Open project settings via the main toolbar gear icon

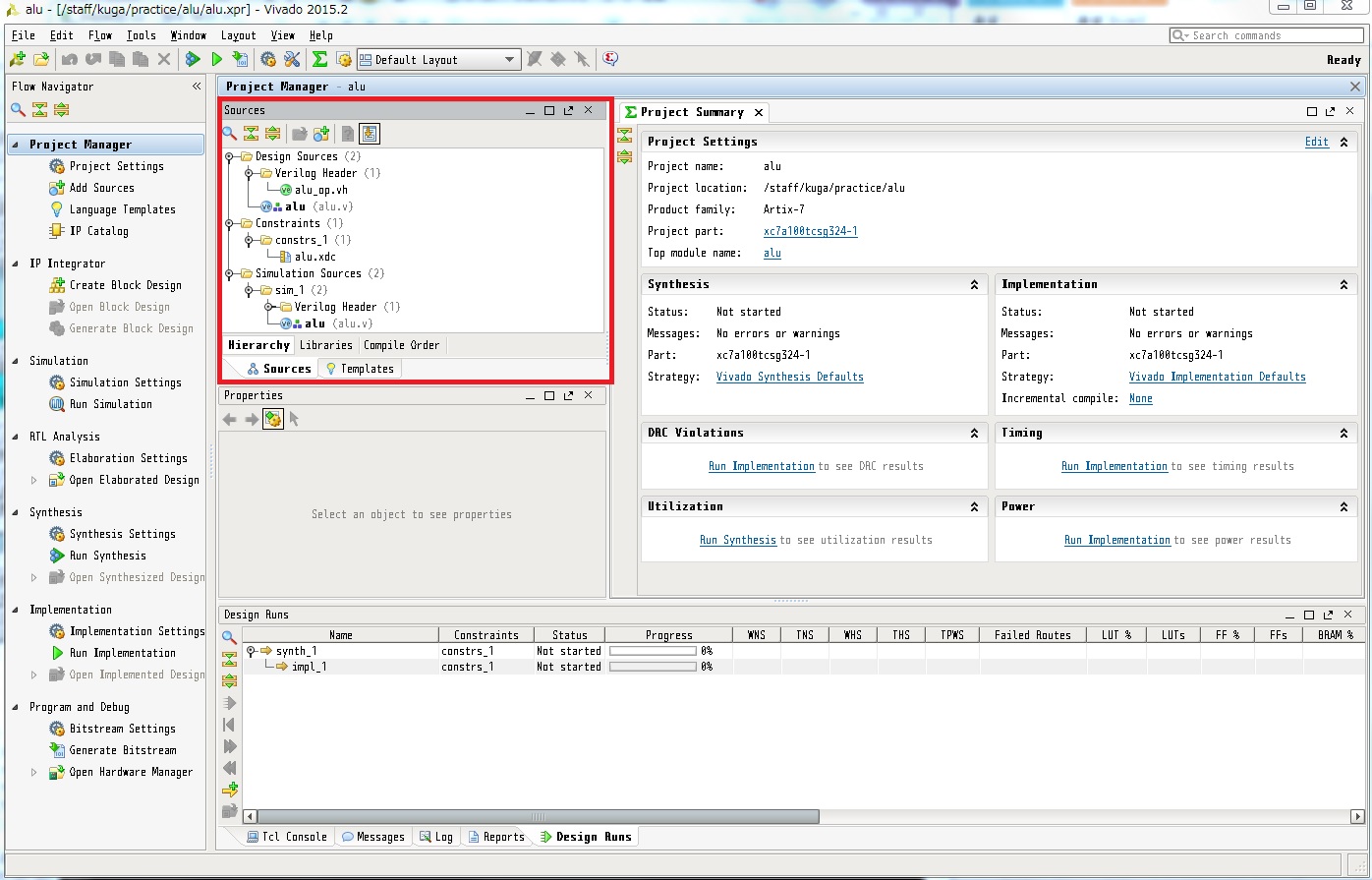[x=268, y=60]
